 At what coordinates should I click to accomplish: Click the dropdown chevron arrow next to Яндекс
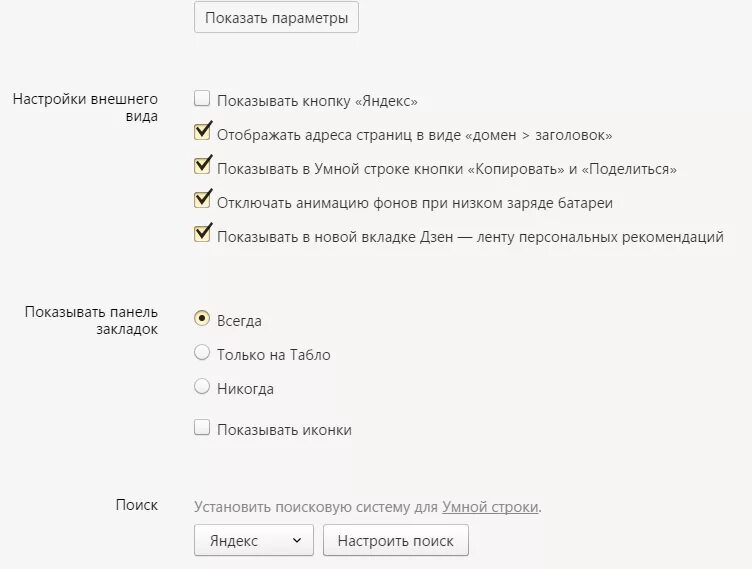(297, 541)
